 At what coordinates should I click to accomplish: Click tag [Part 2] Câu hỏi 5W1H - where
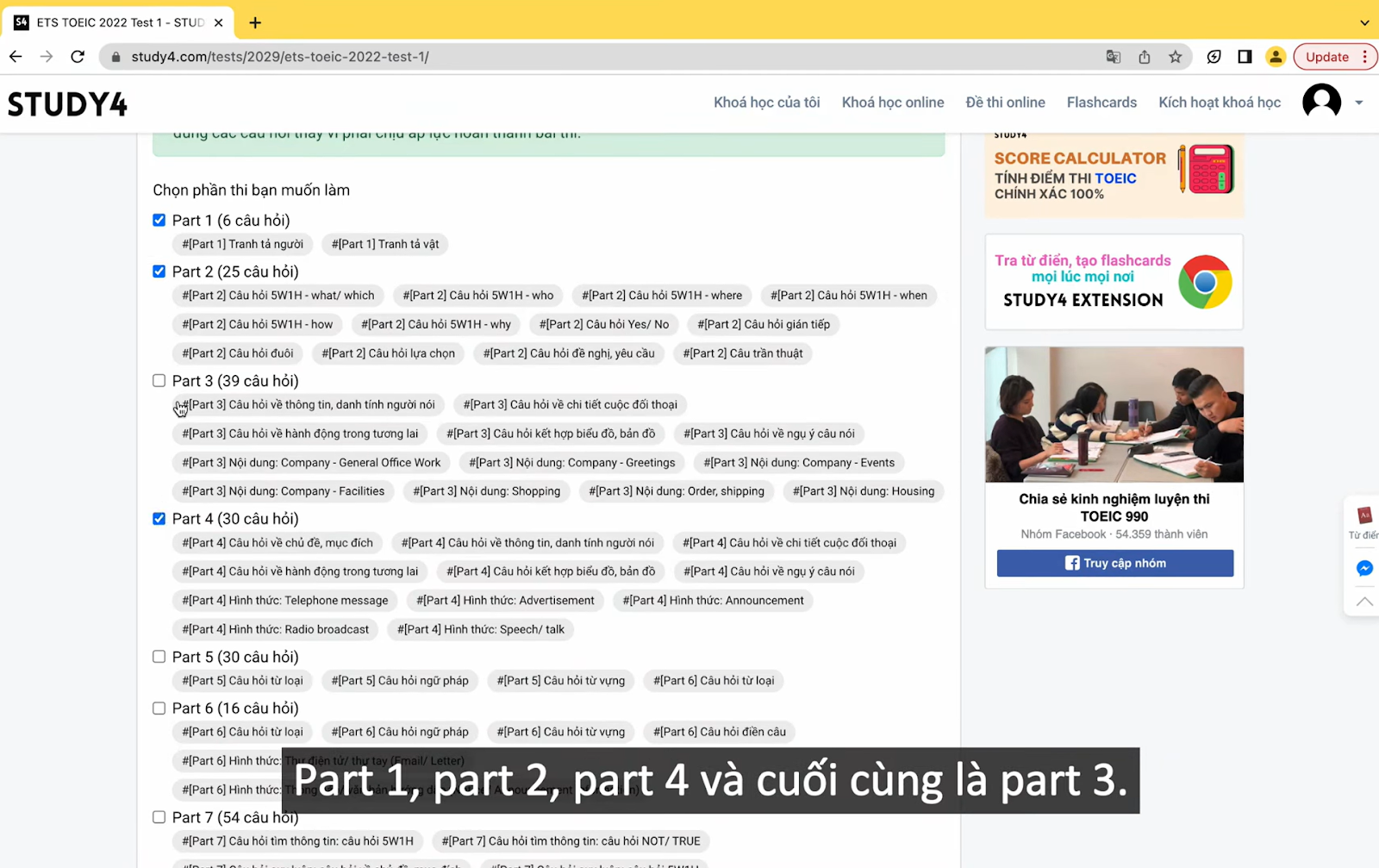point(662,296)
